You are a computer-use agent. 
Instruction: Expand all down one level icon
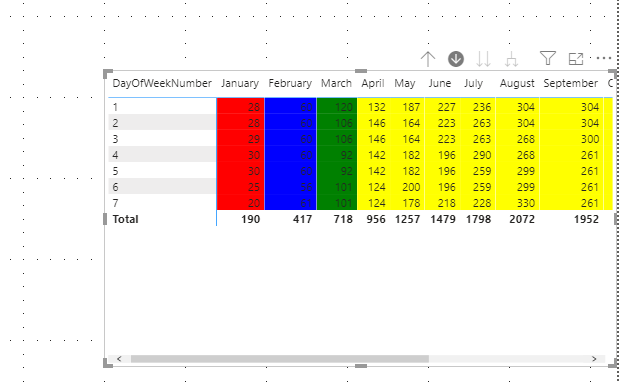[511, 59]
